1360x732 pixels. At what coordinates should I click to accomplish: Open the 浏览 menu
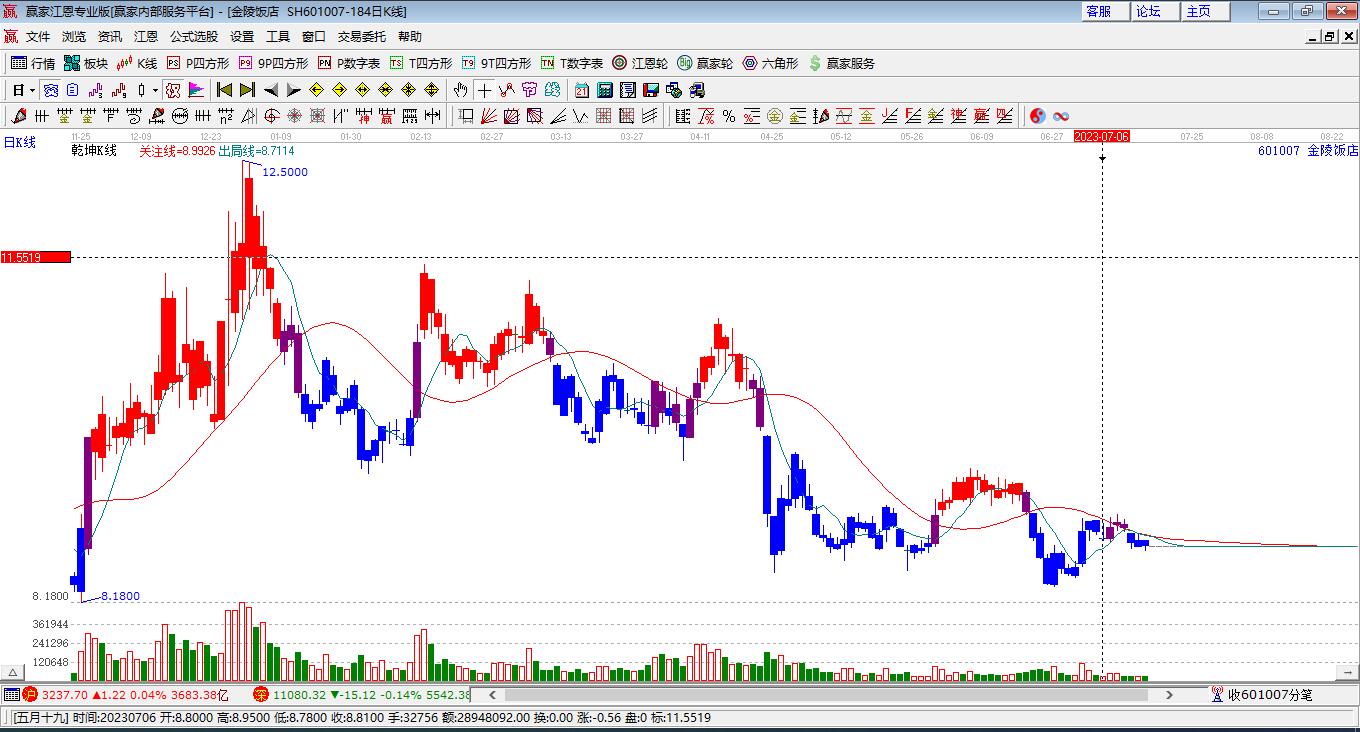click(74, 37)
